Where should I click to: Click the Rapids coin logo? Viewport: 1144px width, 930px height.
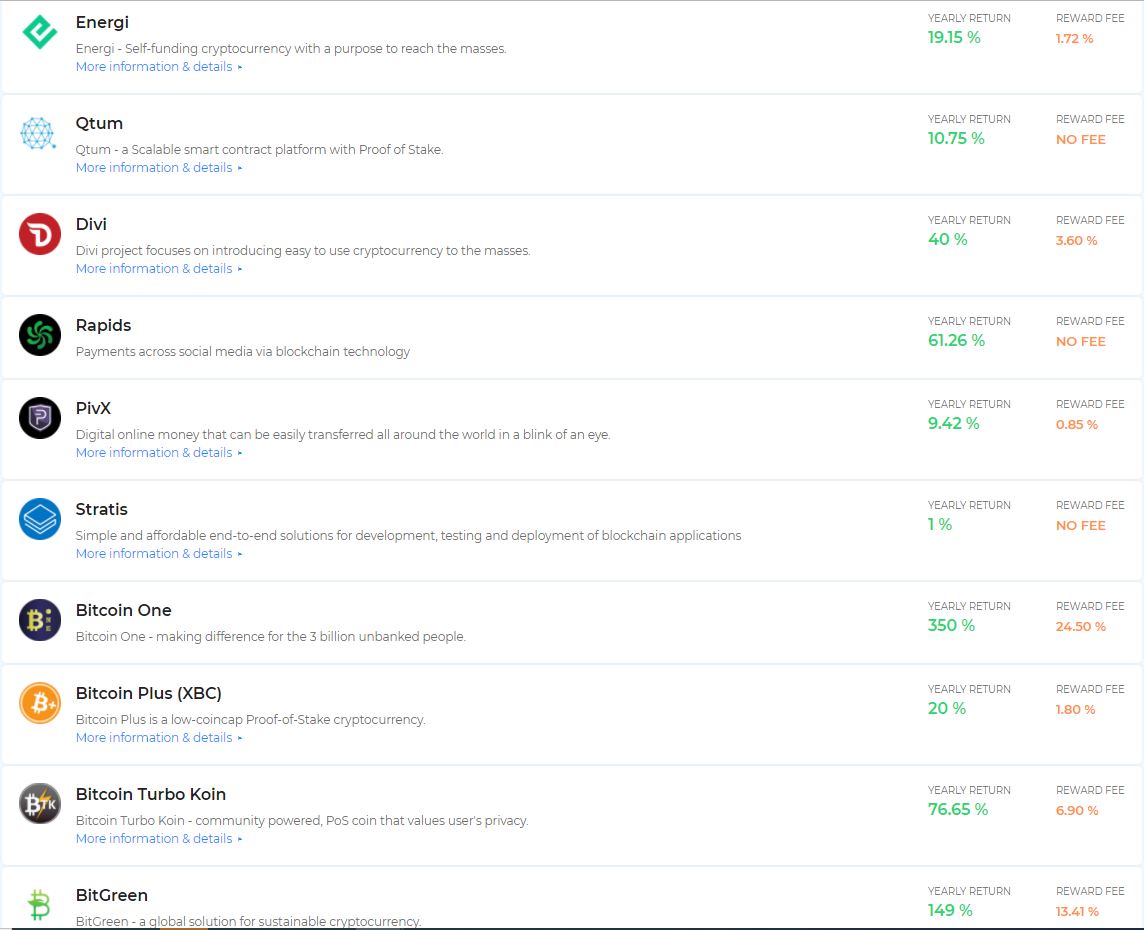pyautogui.click(x=40, y=335)
